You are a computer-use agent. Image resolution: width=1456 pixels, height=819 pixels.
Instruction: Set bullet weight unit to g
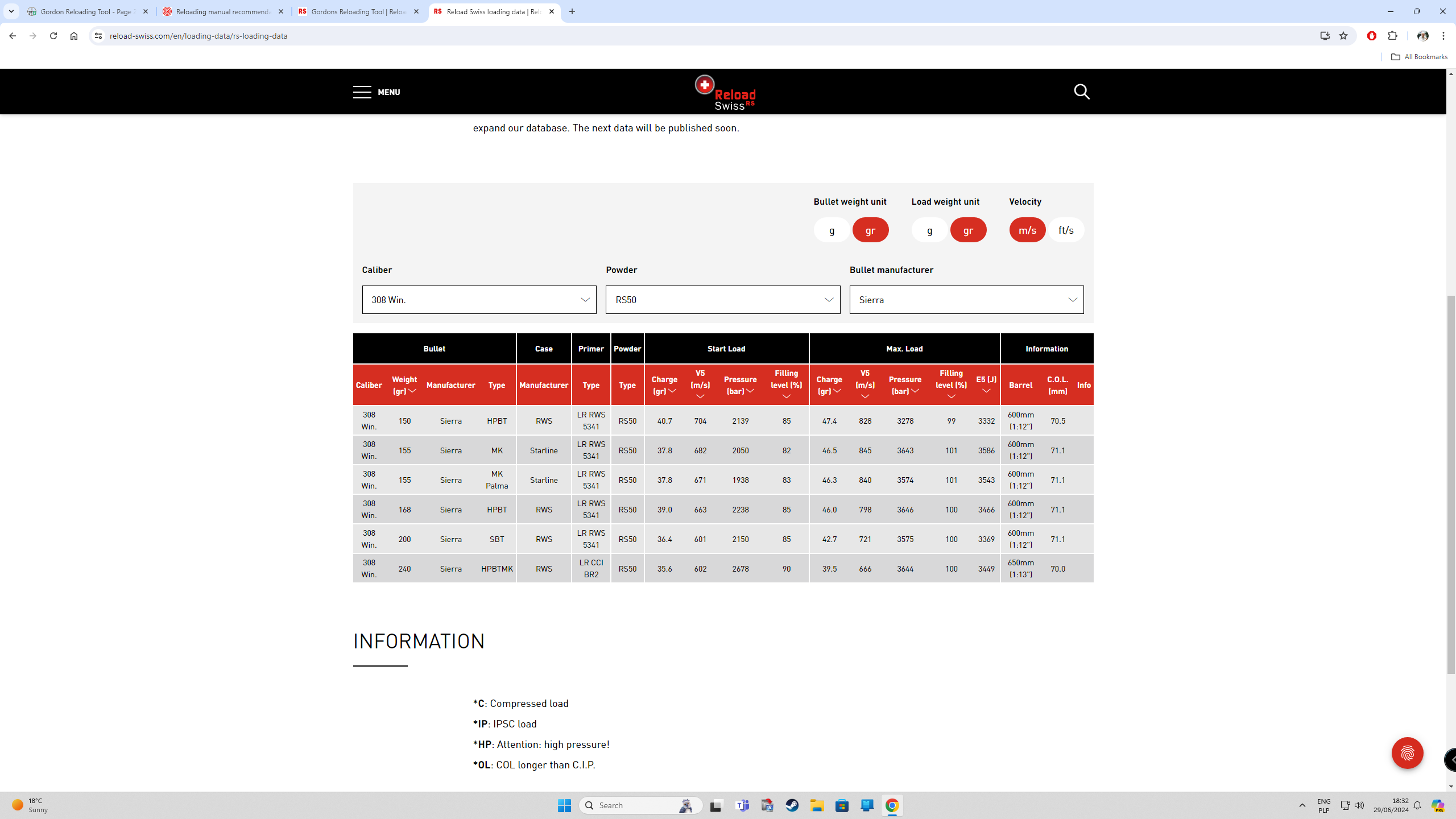832,230
